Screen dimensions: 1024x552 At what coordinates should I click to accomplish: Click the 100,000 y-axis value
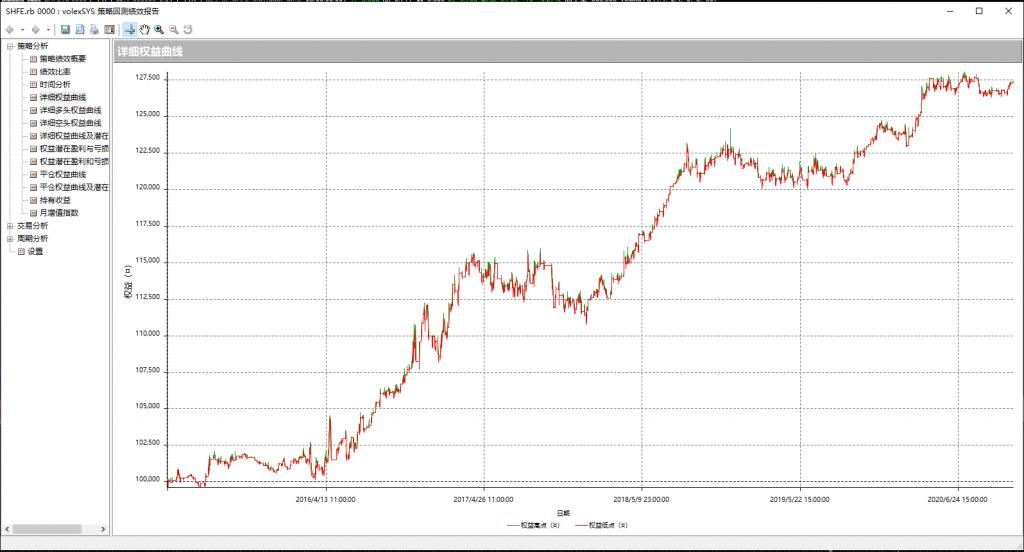point(147,479)
